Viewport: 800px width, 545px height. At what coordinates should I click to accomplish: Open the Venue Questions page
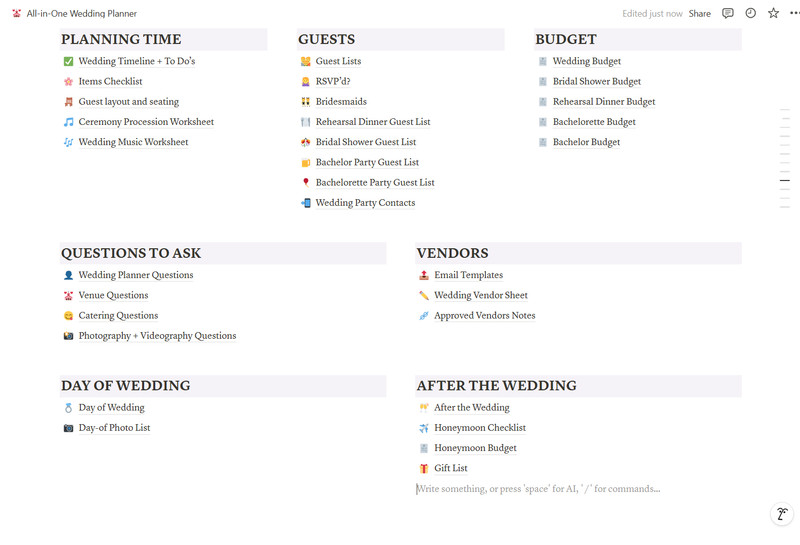113,295
